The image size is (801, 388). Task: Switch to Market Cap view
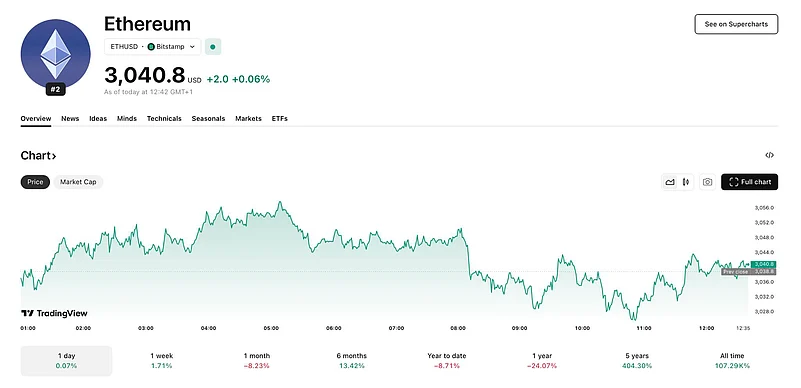coord(78,182)
